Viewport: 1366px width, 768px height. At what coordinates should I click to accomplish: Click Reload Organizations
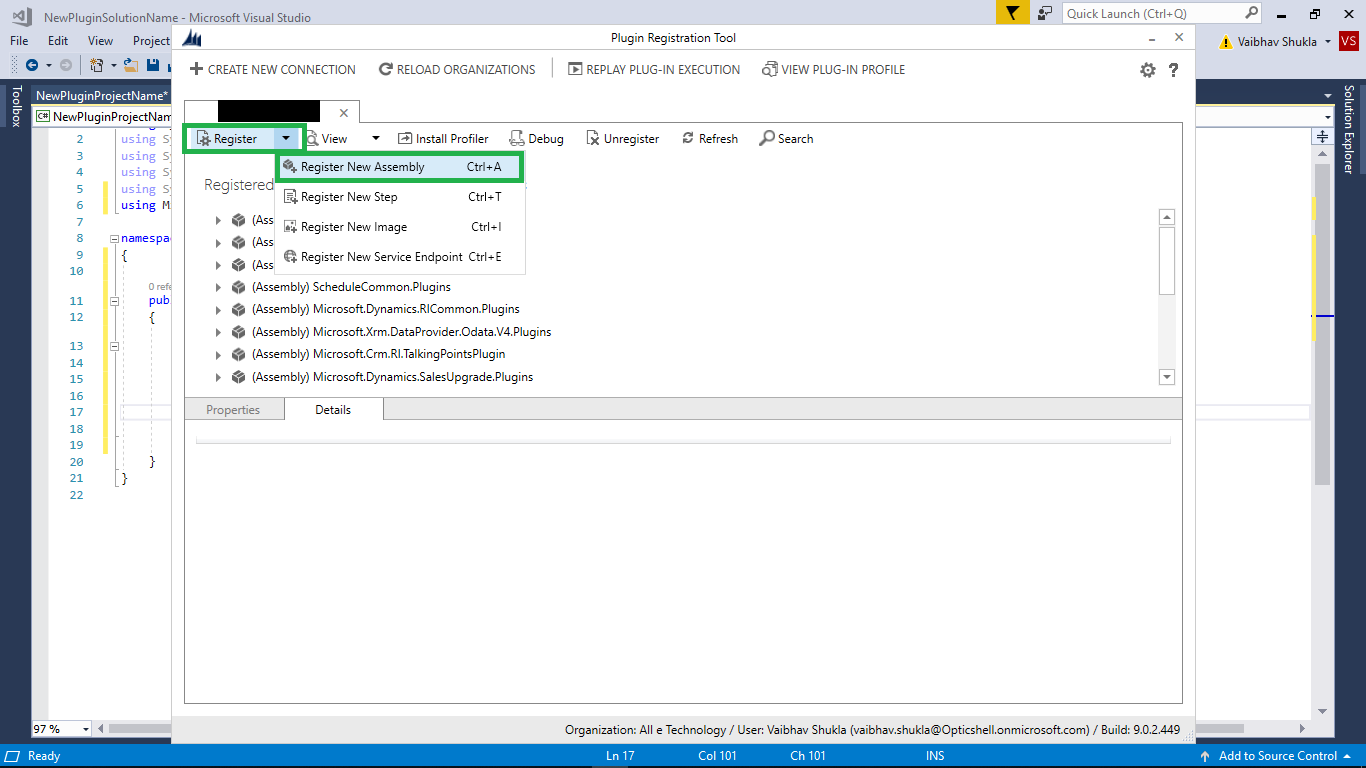pos(458,69)
